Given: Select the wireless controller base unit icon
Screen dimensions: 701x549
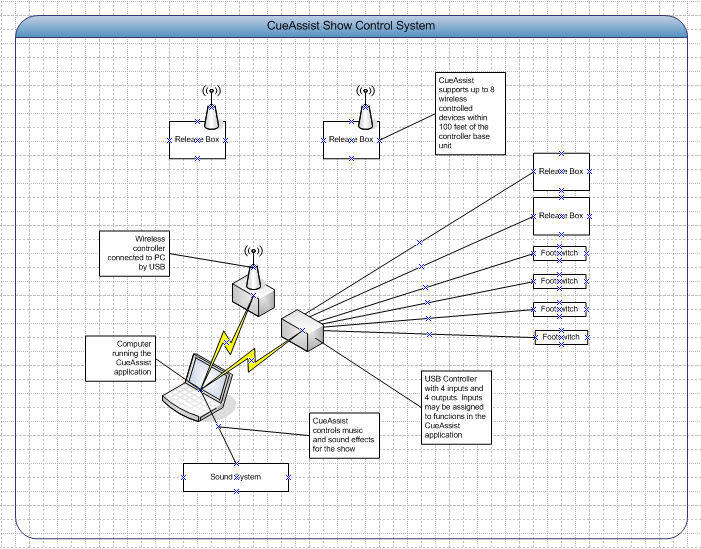Looking at the screenshot, I should pyautogui.click(x=253, y=281).
